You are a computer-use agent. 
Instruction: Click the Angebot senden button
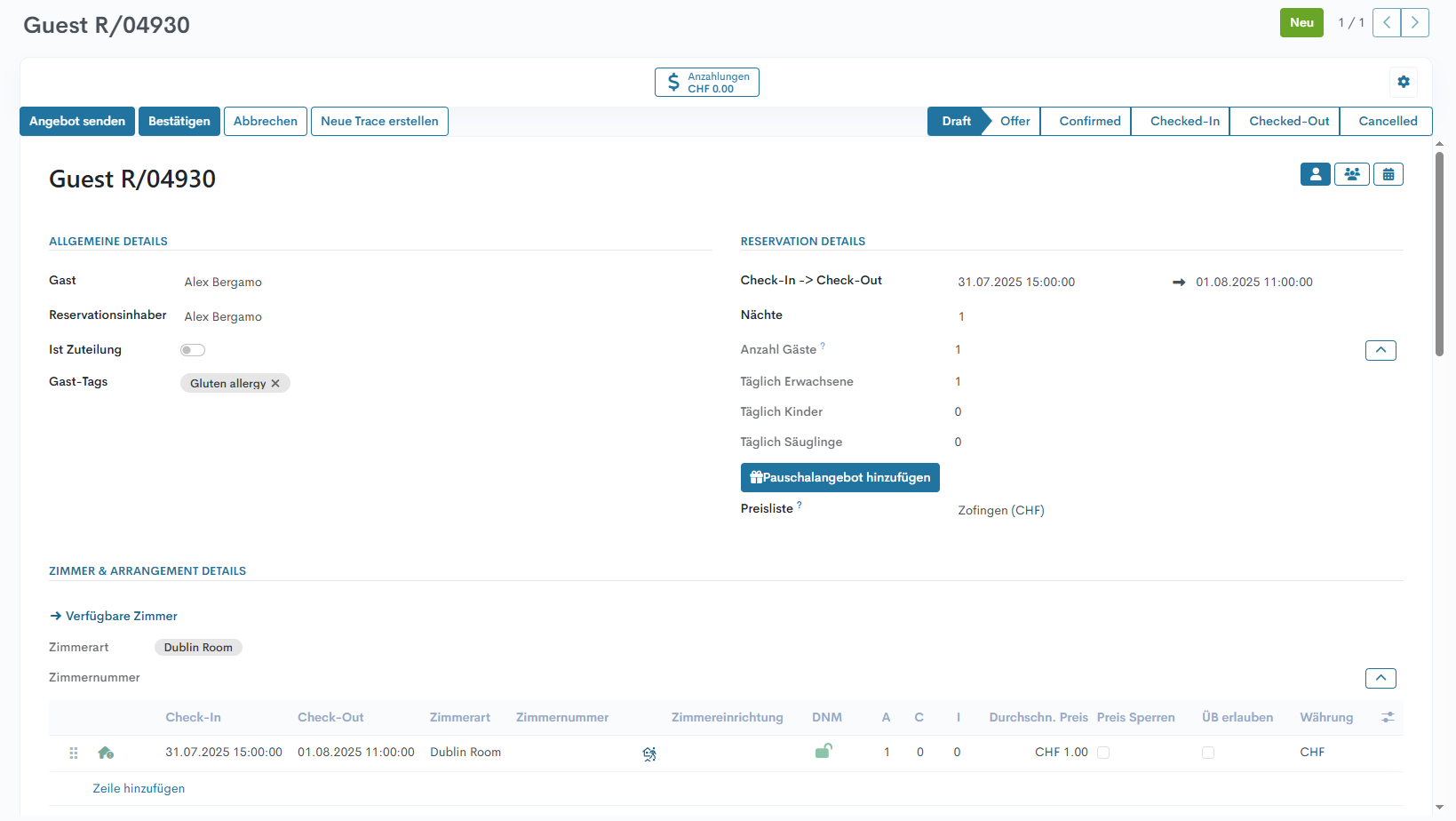point(77,121)
